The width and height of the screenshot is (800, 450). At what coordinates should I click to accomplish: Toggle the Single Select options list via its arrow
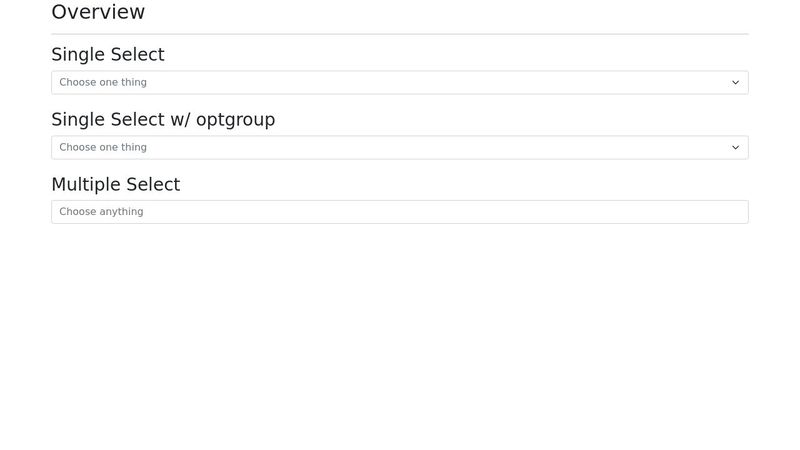(x=735, y=83)
